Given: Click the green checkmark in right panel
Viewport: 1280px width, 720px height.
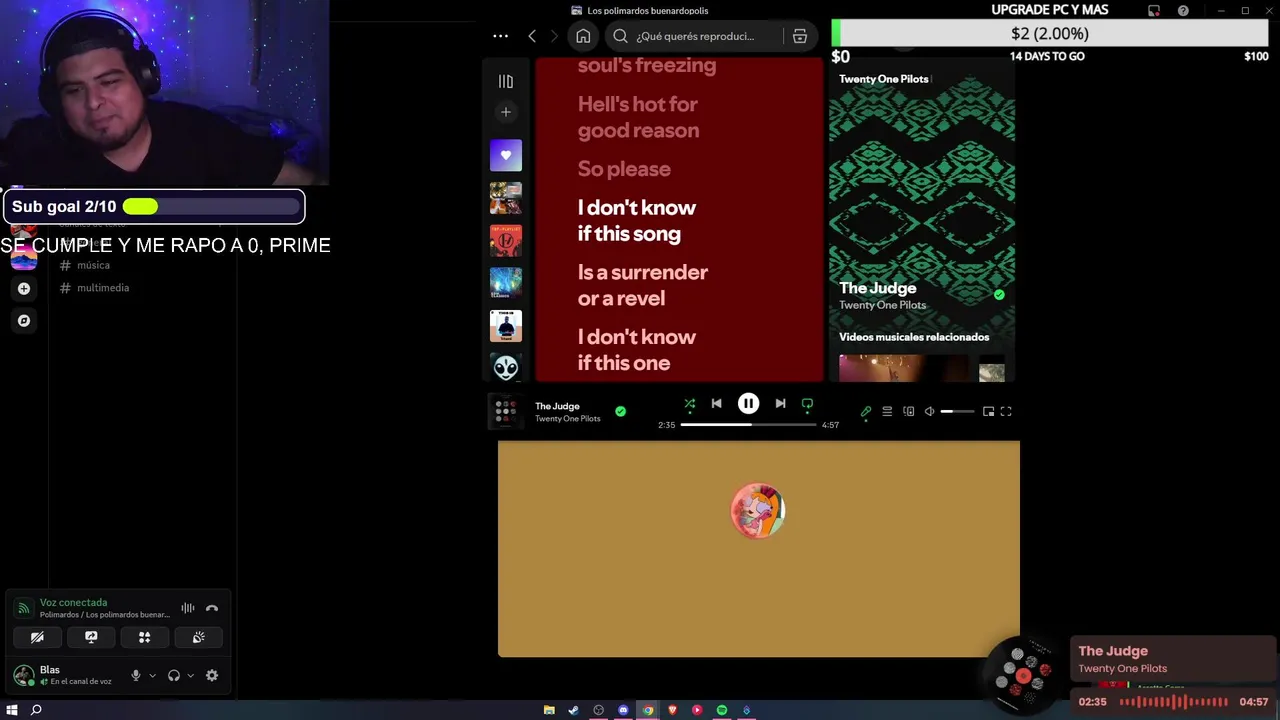Looking at the screenshot, I should [999, 295].
